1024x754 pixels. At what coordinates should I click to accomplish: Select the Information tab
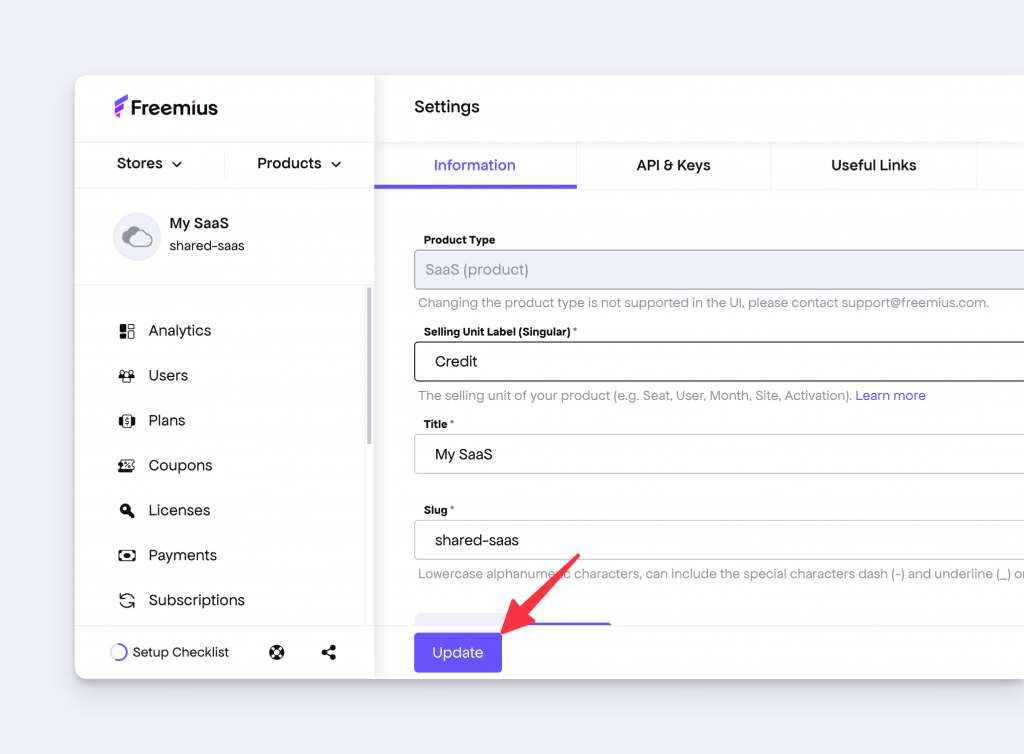point(474,165)
